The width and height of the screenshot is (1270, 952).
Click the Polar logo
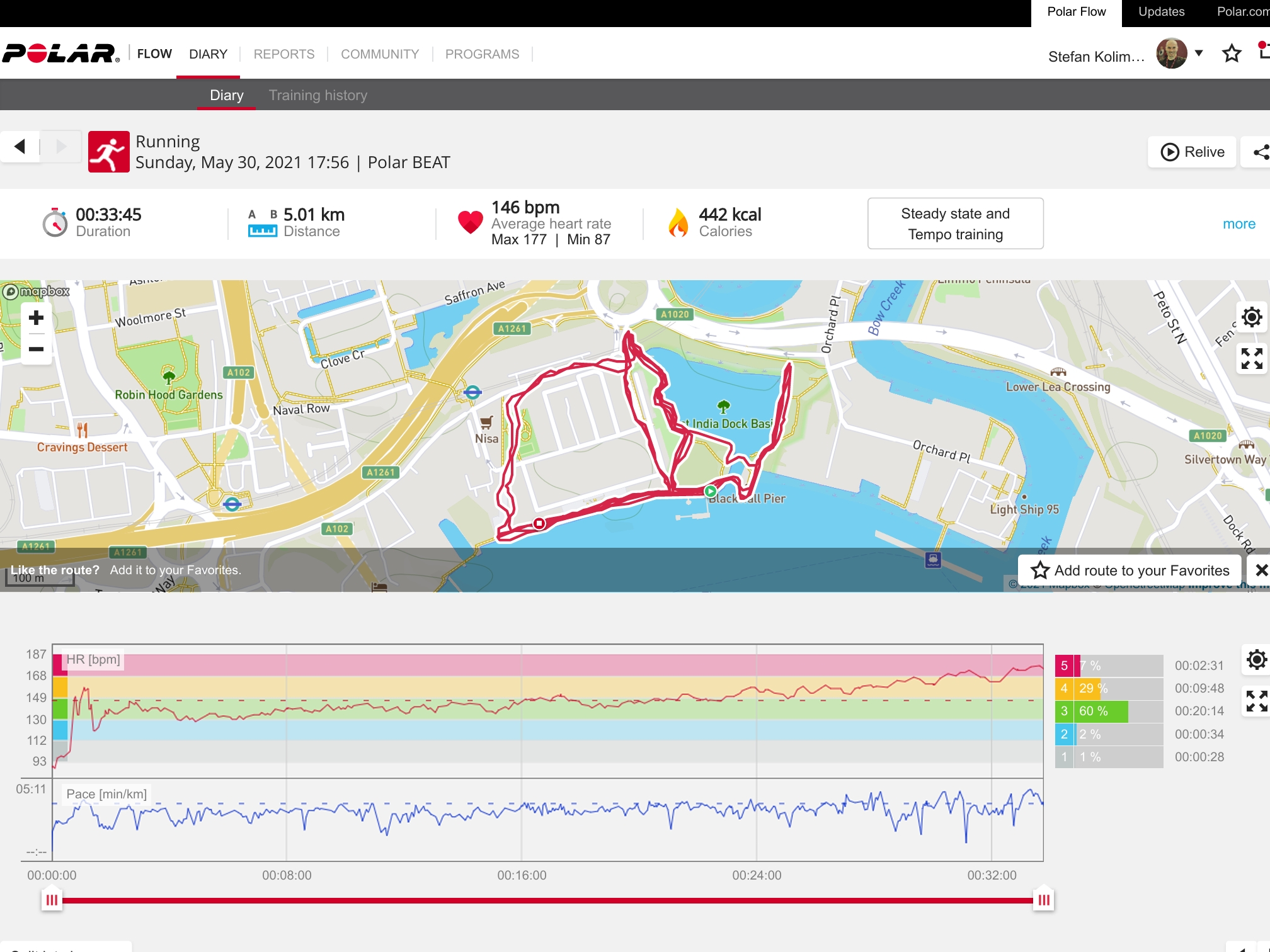point(60,54)
